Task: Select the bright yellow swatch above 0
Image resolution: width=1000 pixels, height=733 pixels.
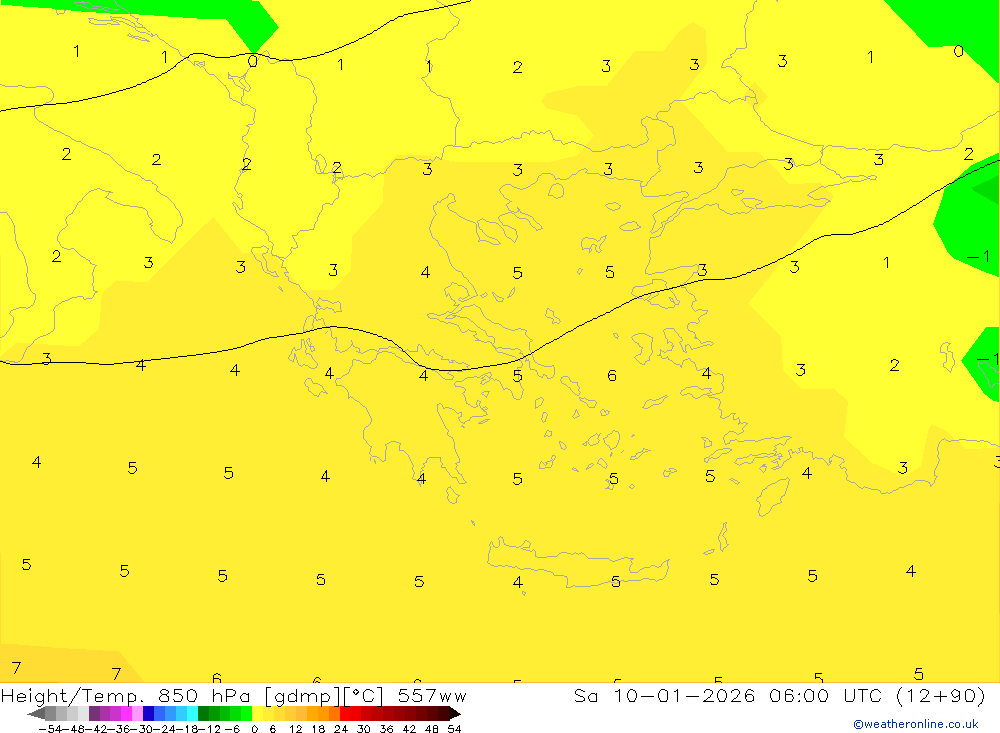Action: pos(258,714)
